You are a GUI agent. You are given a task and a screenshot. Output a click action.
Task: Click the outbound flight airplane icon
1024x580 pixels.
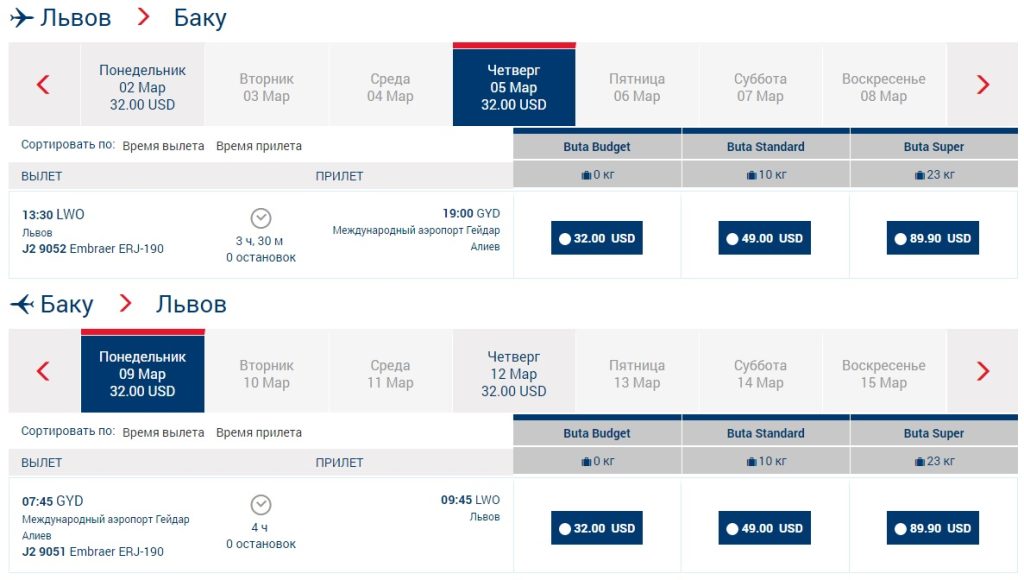pos(21,18)
